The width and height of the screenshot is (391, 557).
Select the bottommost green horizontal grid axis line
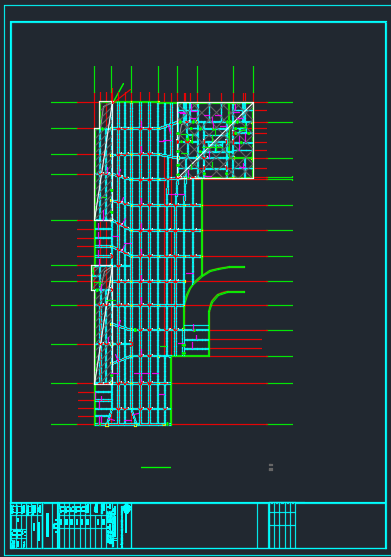pyautogui.click(x=64, y=424)
